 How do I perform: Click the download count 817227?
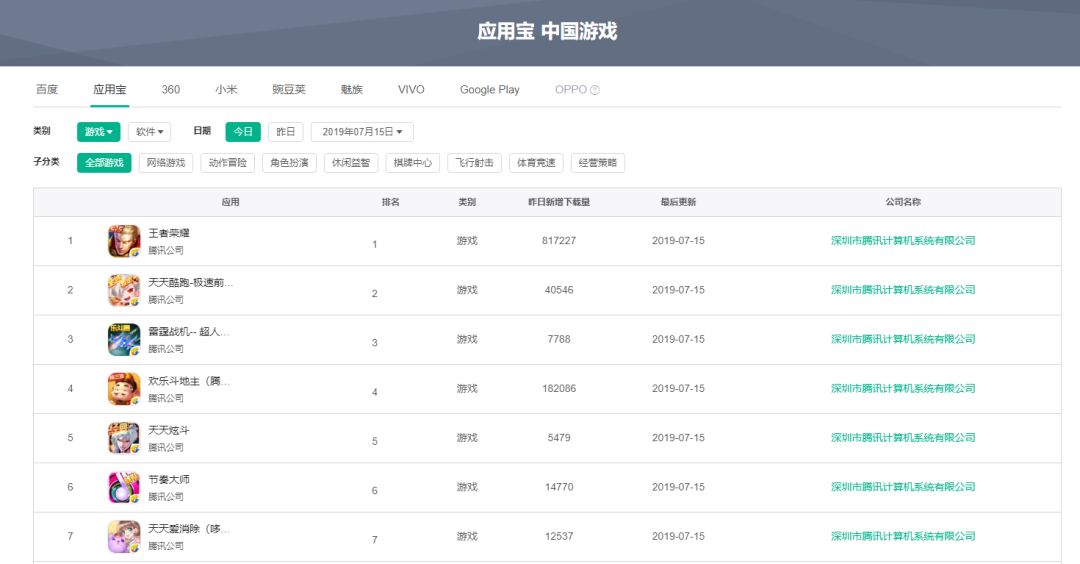coord(559,241)
